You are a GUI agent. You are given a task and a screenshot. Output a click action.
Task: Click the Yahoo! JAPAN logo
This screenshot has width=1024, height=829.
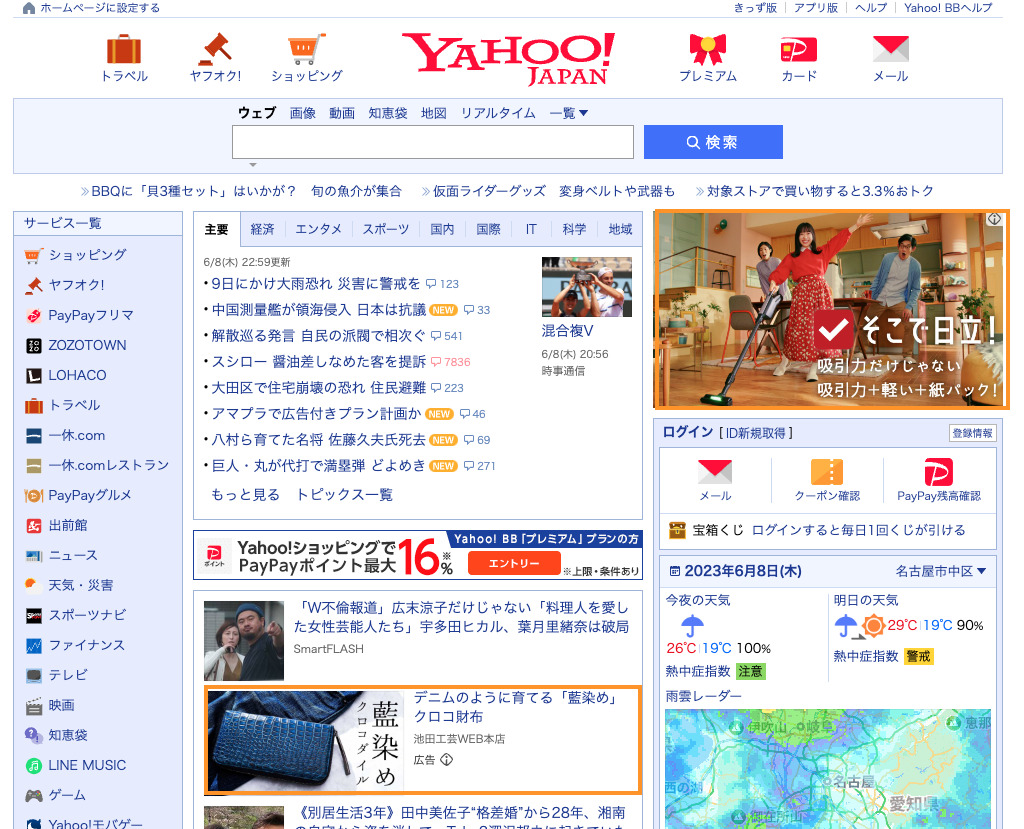point(509,59)
